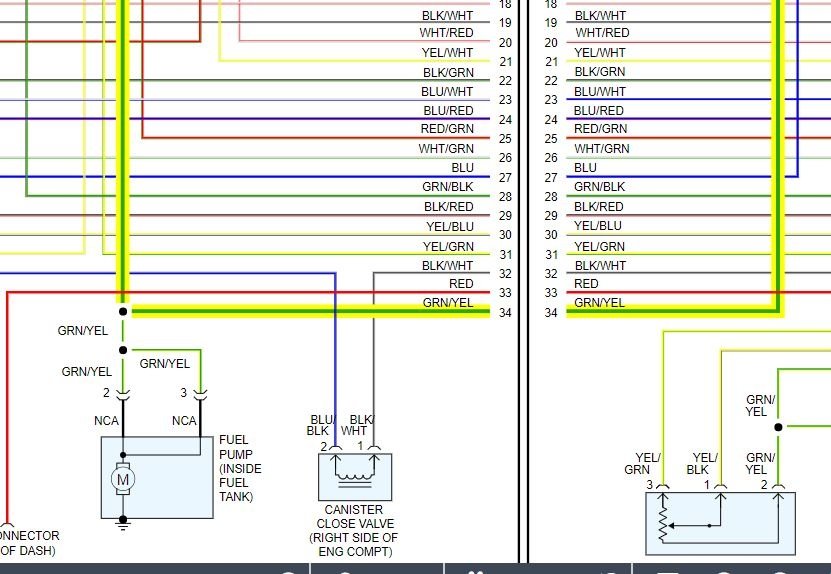Click the highlighted GRN/YEL label on left page
Image resolution: width=831 pixels, height=574 pixels.
448,303
